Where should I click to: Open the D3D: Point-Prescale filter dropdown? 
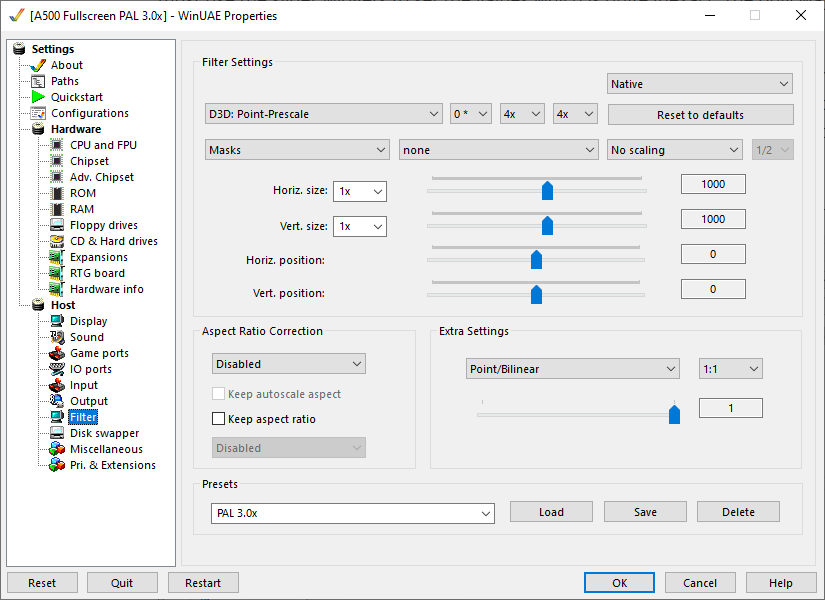(323, 114)
